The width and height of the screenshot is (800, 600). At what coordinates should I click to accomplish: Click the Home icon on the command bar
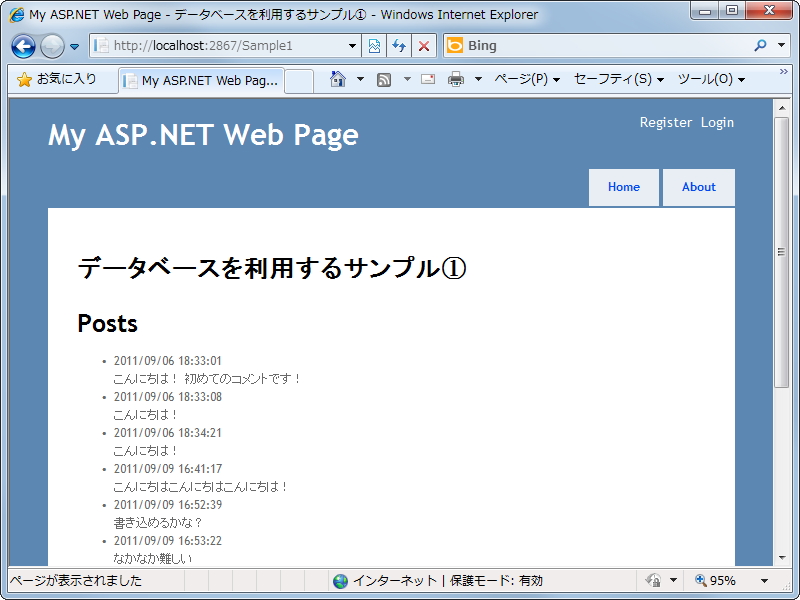point(340,78)
